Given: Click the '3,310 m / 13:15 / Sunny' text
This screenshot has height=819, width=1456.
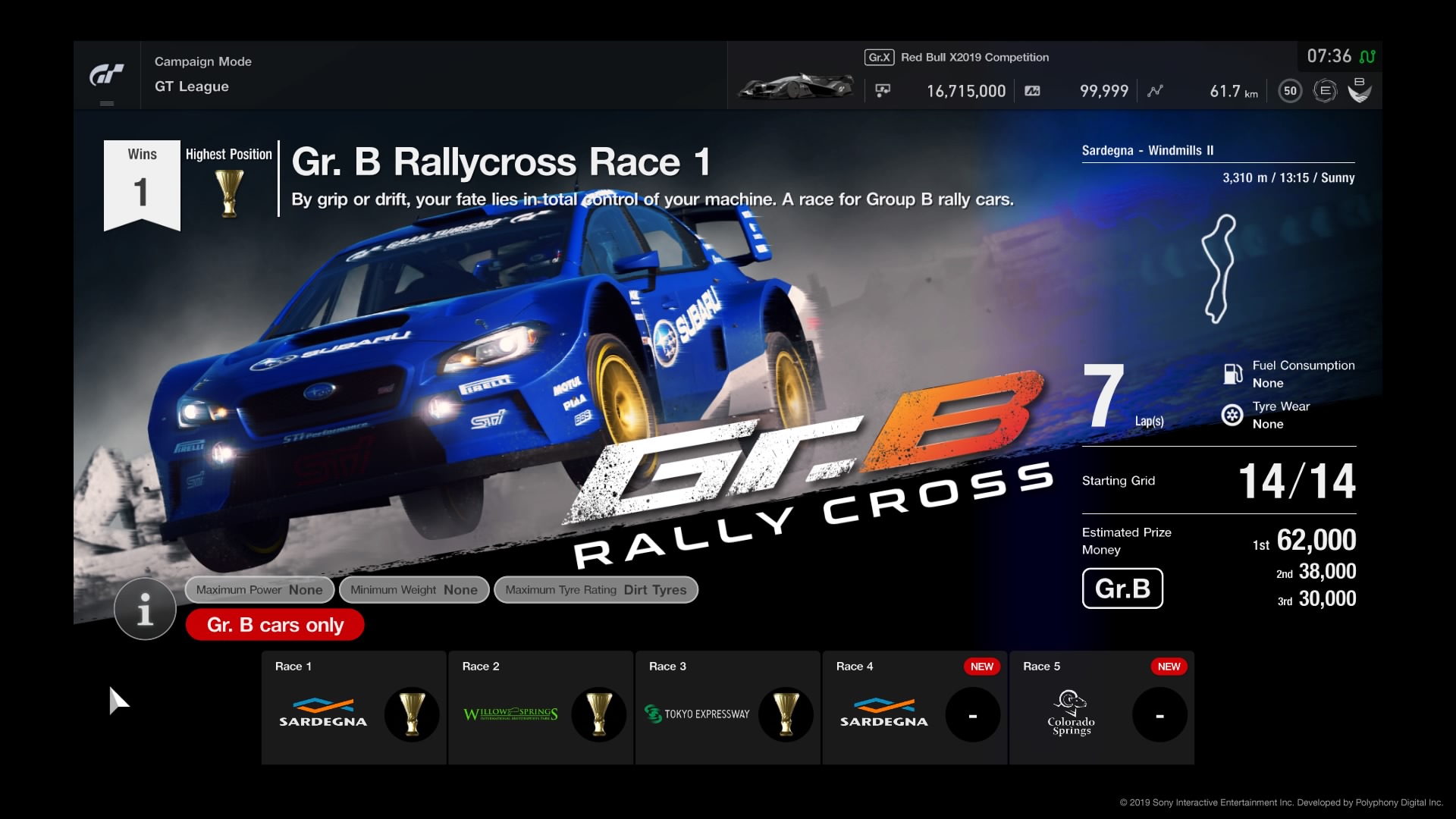Looking at the screenshot, I should pyautogui.click(x=1288, y=178).
